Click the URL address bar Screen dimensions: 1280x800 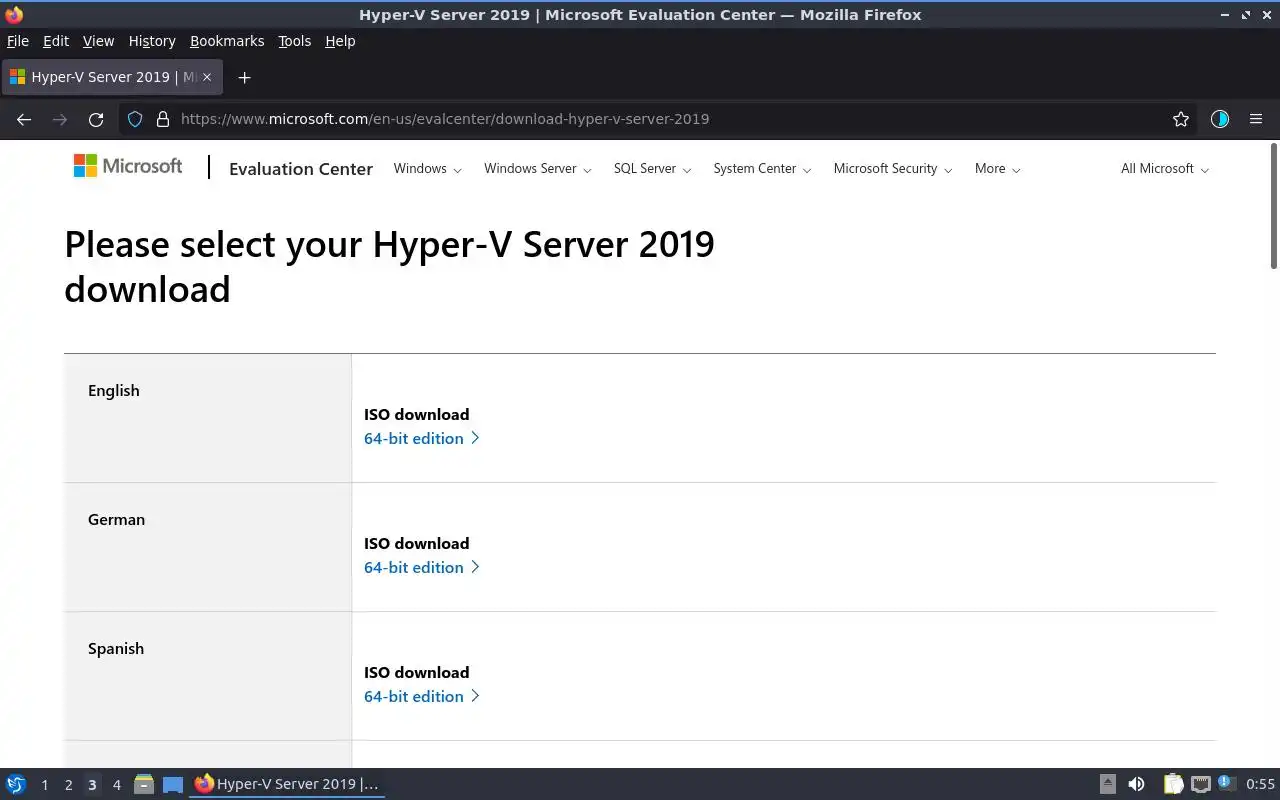660,119
